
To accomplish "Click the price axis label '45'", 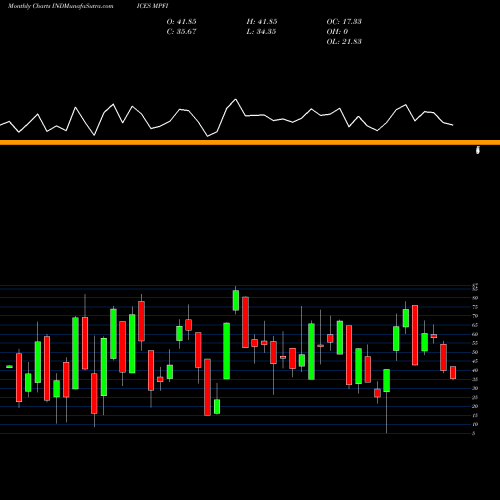I will tap(475, 361).
